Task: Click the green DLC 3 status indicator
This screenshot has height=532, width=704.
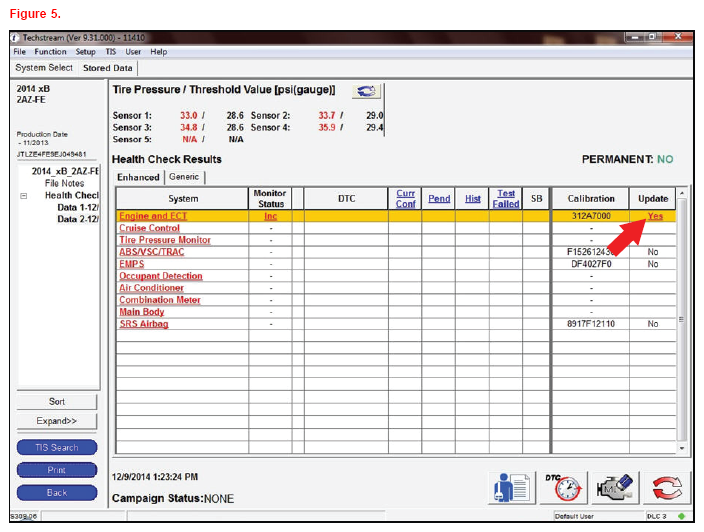Action: (682, 516)
